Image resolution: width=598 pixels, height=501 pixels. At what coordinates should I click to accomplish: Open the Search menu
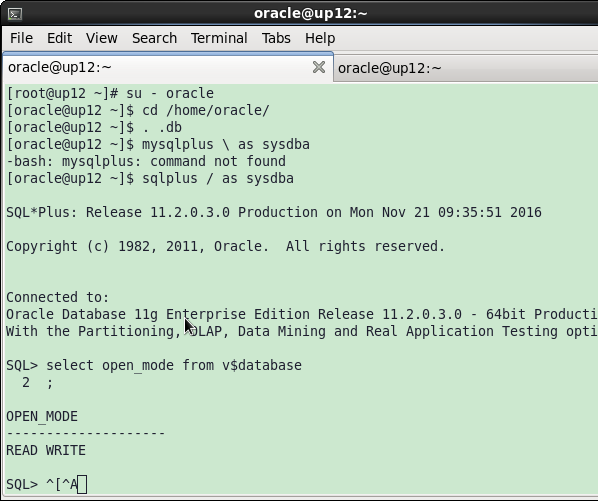click(x=154, y=38)
